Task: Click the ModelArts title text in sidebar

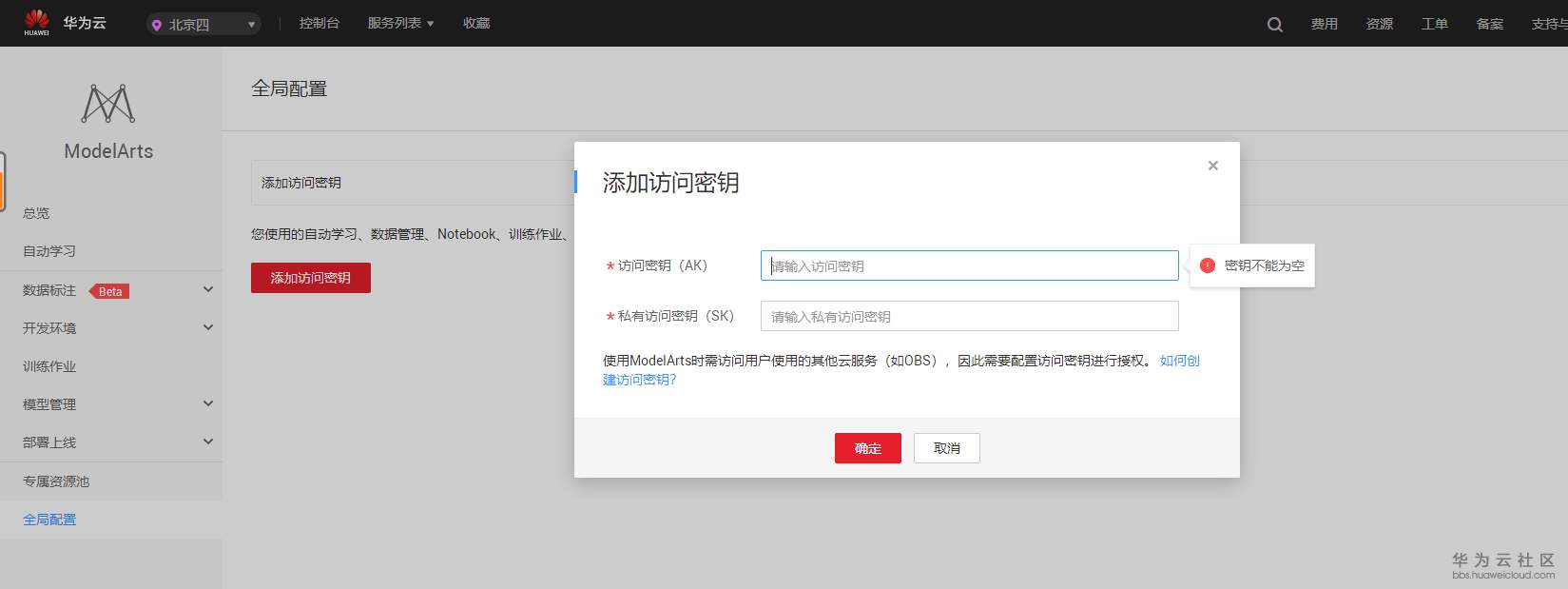Action: (x=108, y=151)
